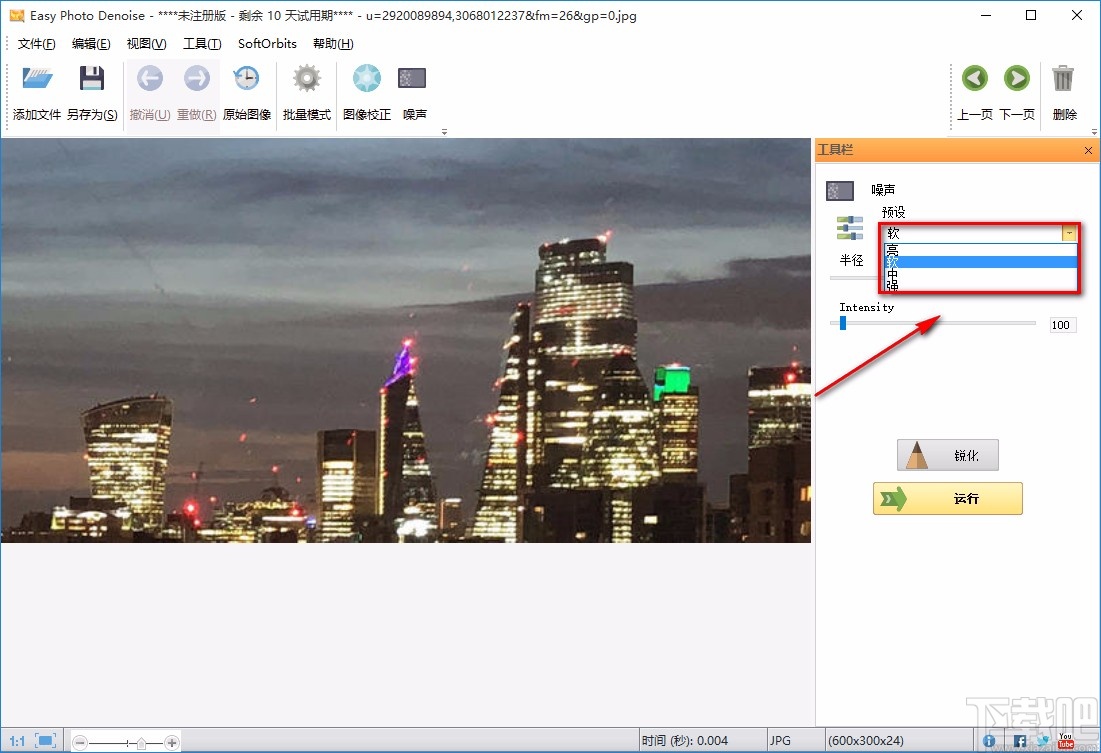Close the 工具栏 tool panel

[x=1088, y=150]
